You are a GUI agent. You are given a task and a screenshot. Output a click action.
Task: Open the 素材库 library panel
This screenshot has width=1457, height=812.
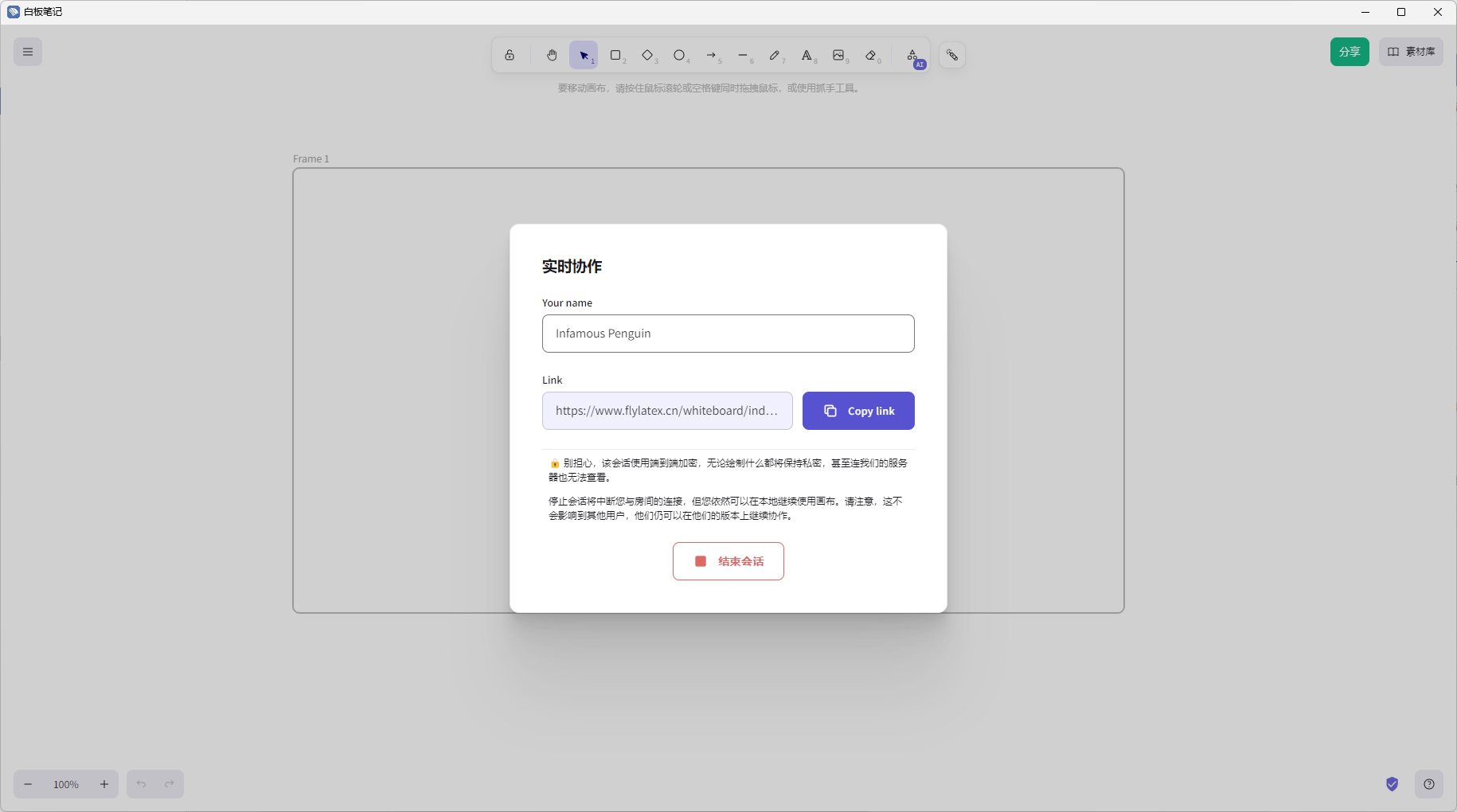pyautogui.click(x=1411, y=52)
